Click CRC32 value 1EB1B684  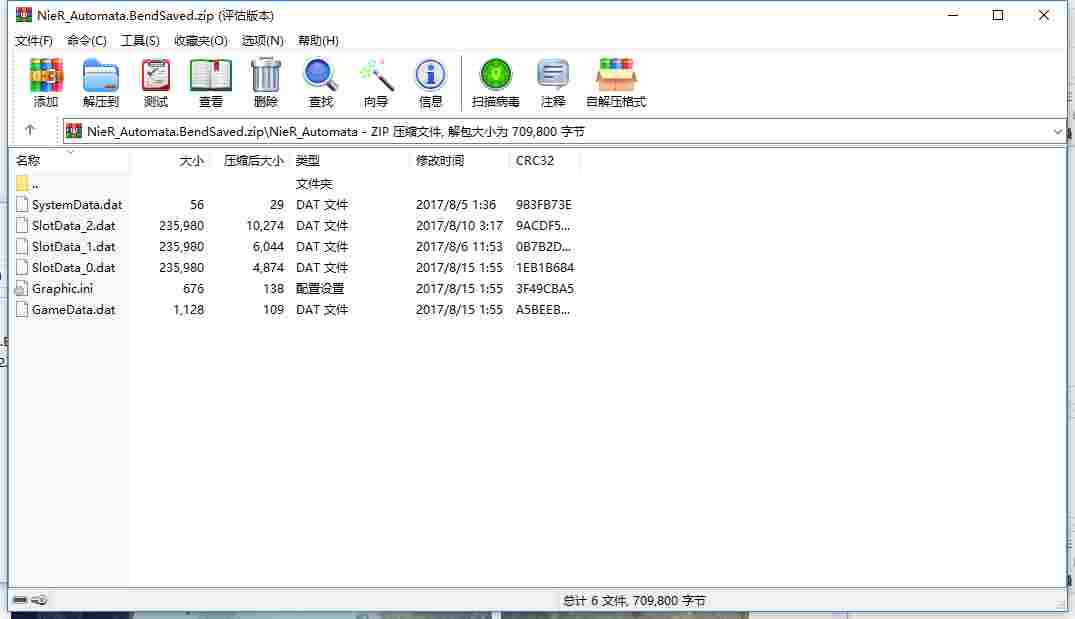[x=544, y=267]
